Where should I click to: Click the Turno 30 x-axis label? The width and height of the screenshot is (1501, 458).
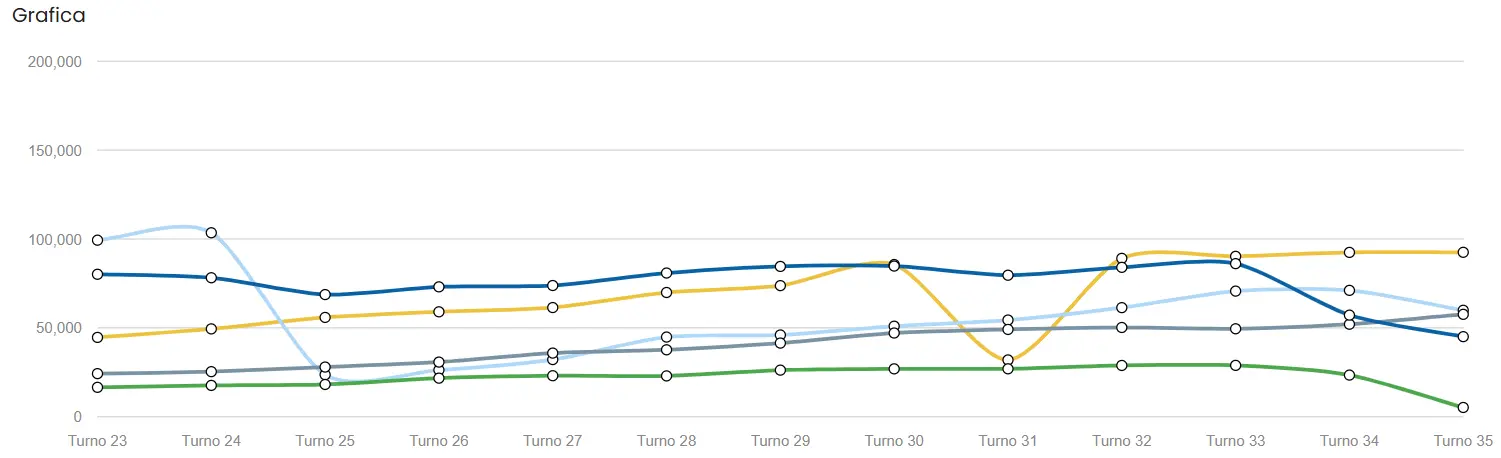894,440
